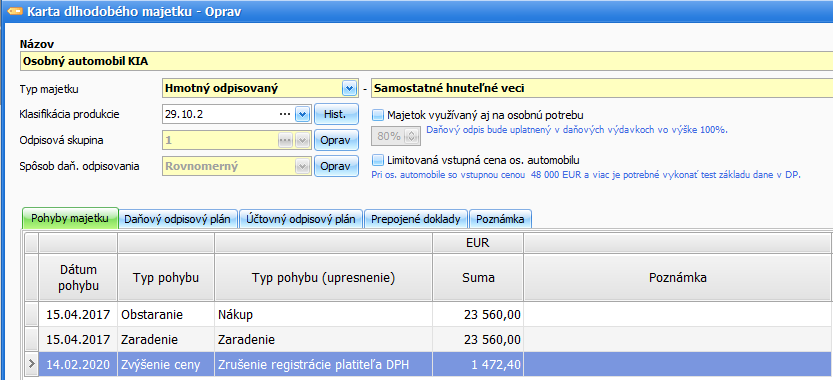
Task: Click the Poznámka column header
Action: coord(678,277)
